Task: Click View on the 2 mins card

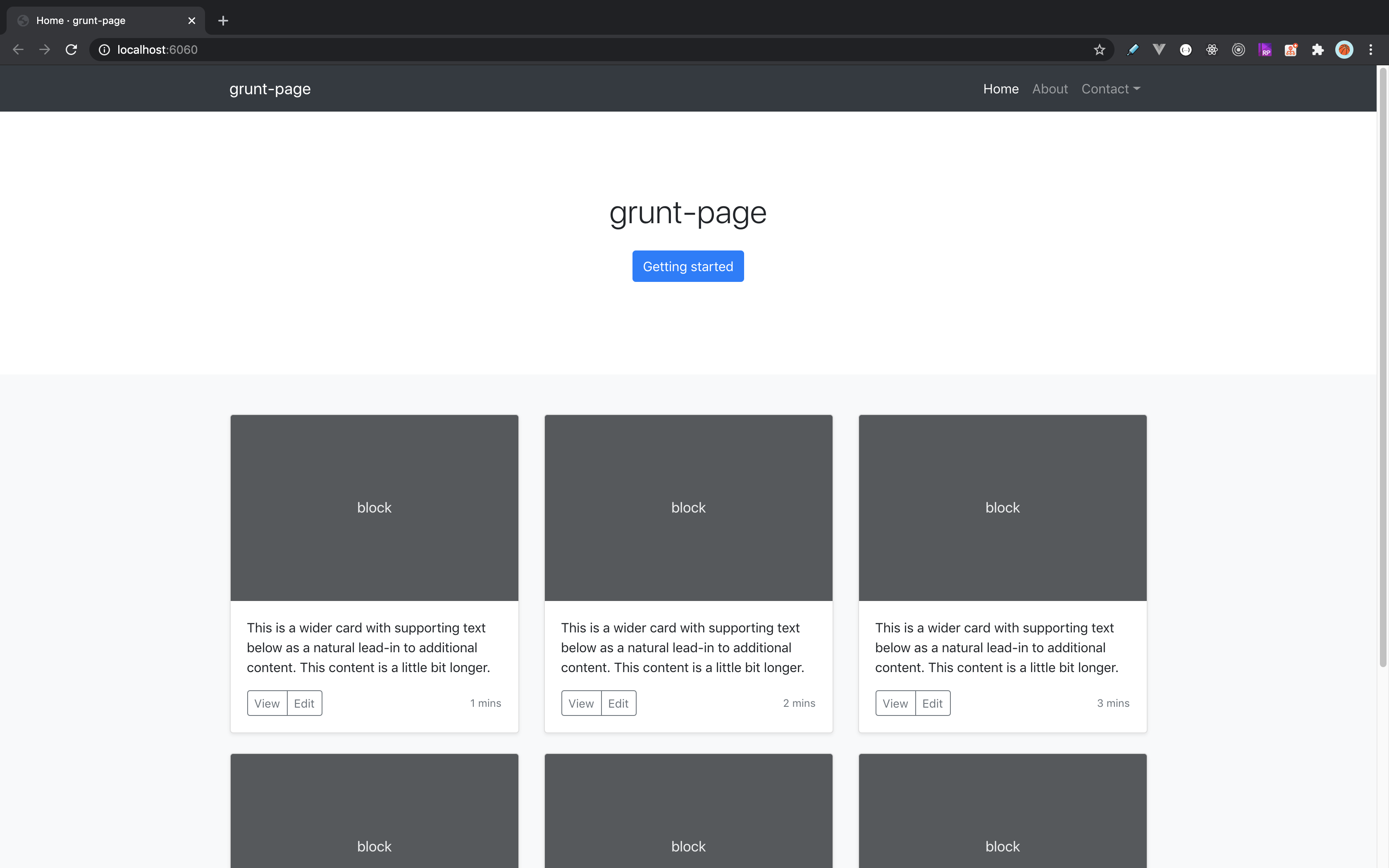Action: 581,703
